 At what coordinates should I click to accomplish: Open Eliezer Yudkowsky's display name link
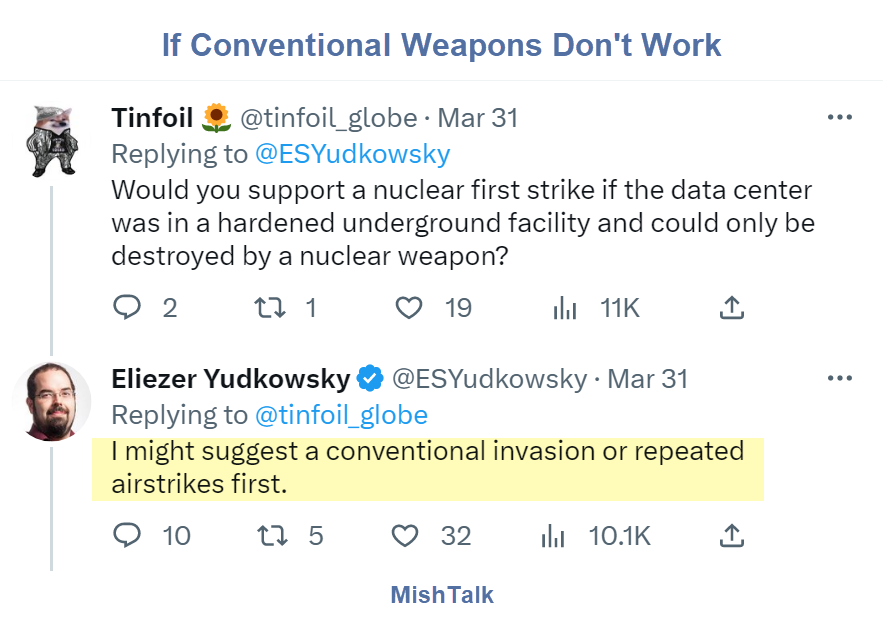pyautogui.click(x=231, y=379)
